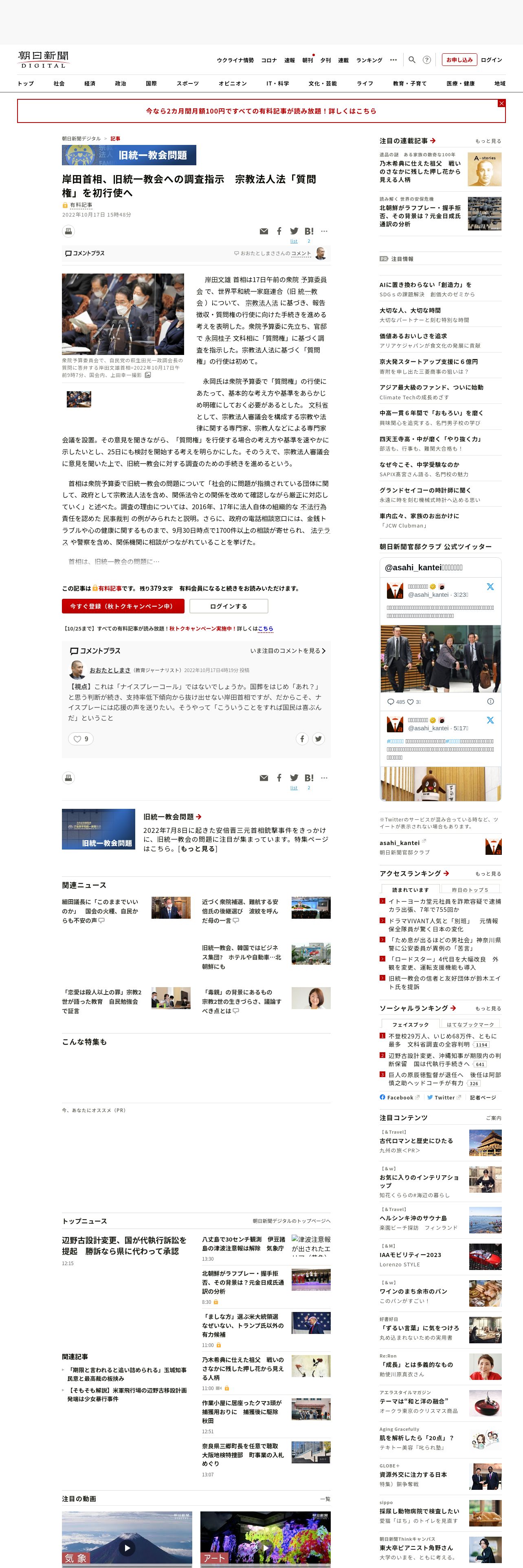Open the search magnifier icon in header
The width and height of the screenshot is (523, 1568).
411,60
